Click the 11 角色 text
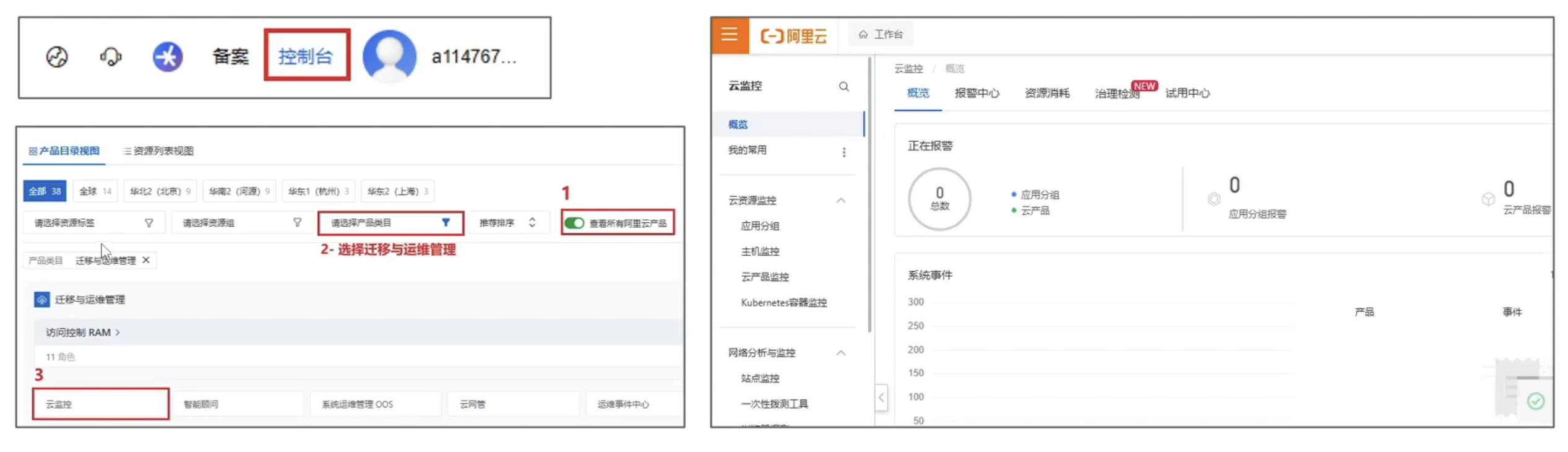This screenshot has width=1568, height=452. point(60,357)
